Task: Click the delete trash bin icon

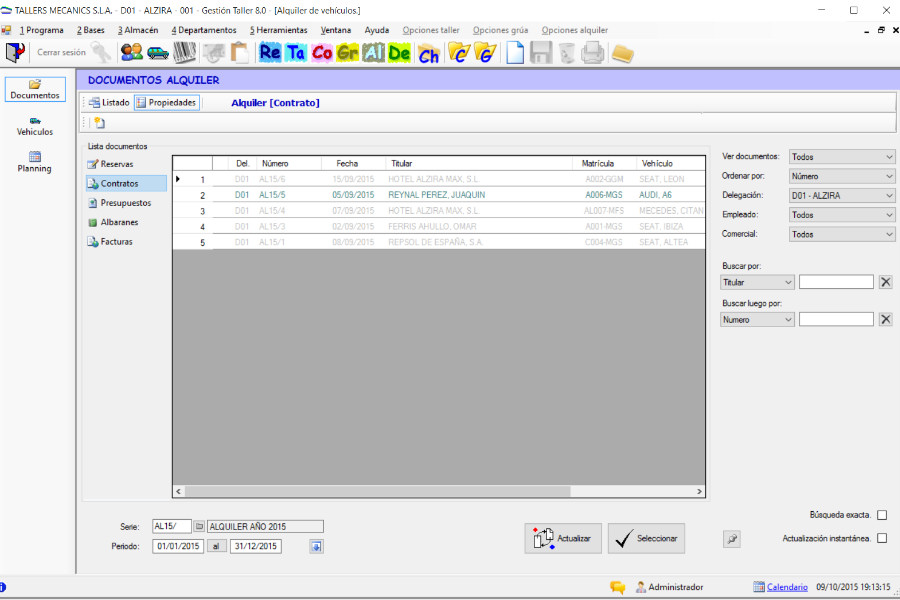Action: click(x=567, y=53)
